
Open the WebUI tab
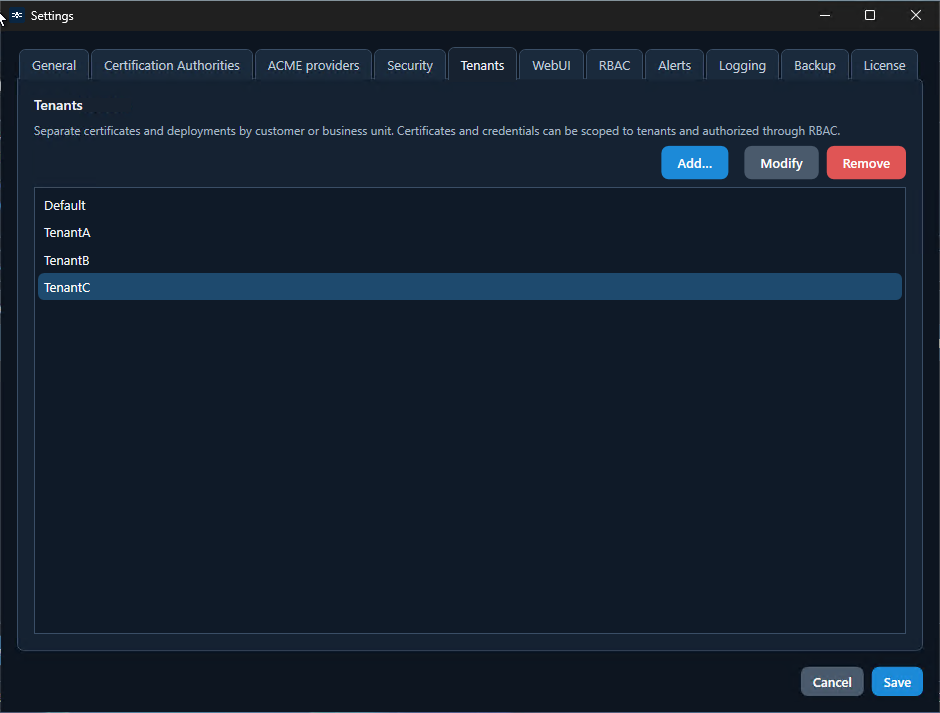click(x=551, y=65)
